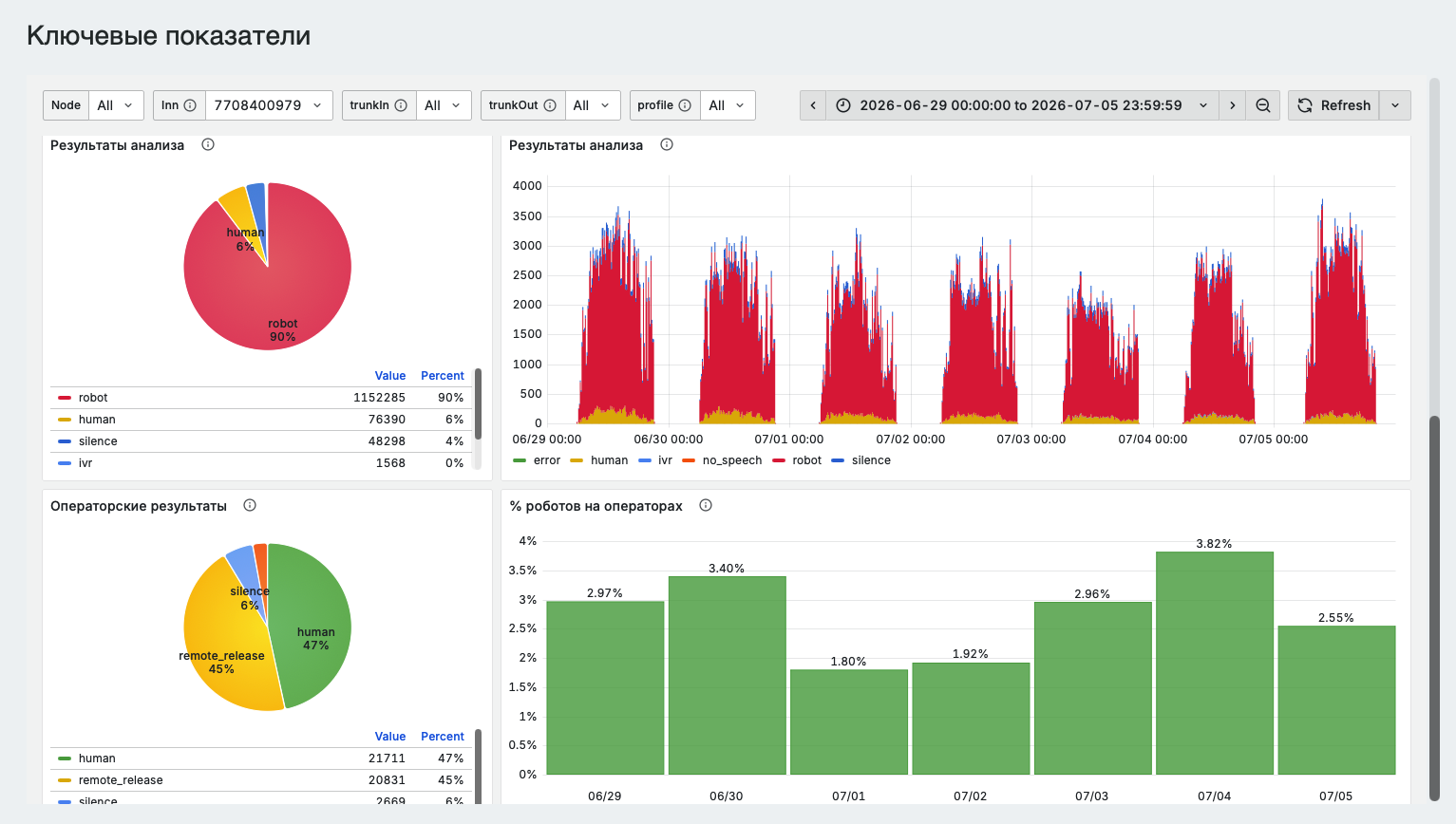Show info for Операторские результаты panel
This screenshot has height=824, width=1456.
pos(250,505)
